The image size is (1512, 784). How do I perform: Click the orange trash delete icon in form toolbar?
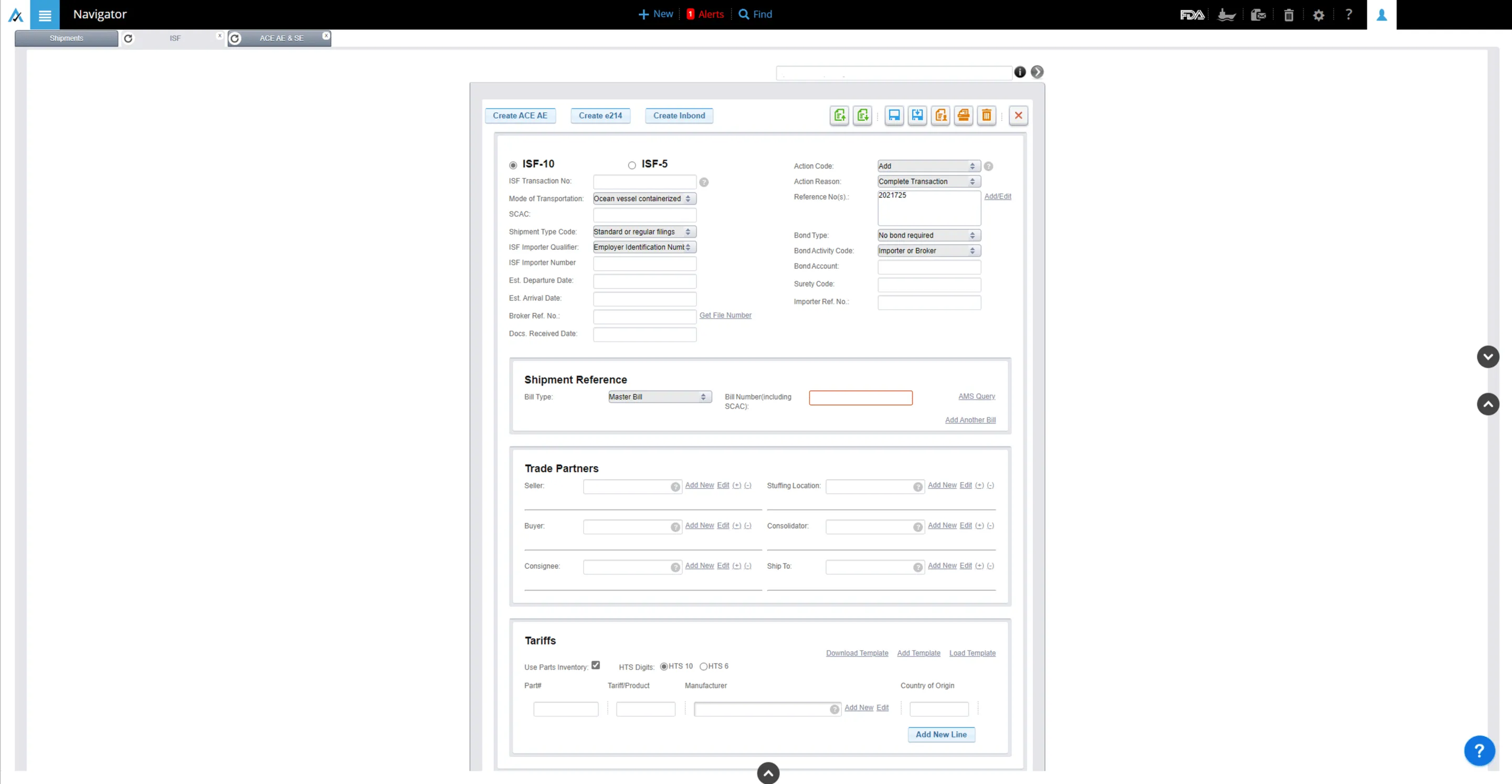click(986, 115)
